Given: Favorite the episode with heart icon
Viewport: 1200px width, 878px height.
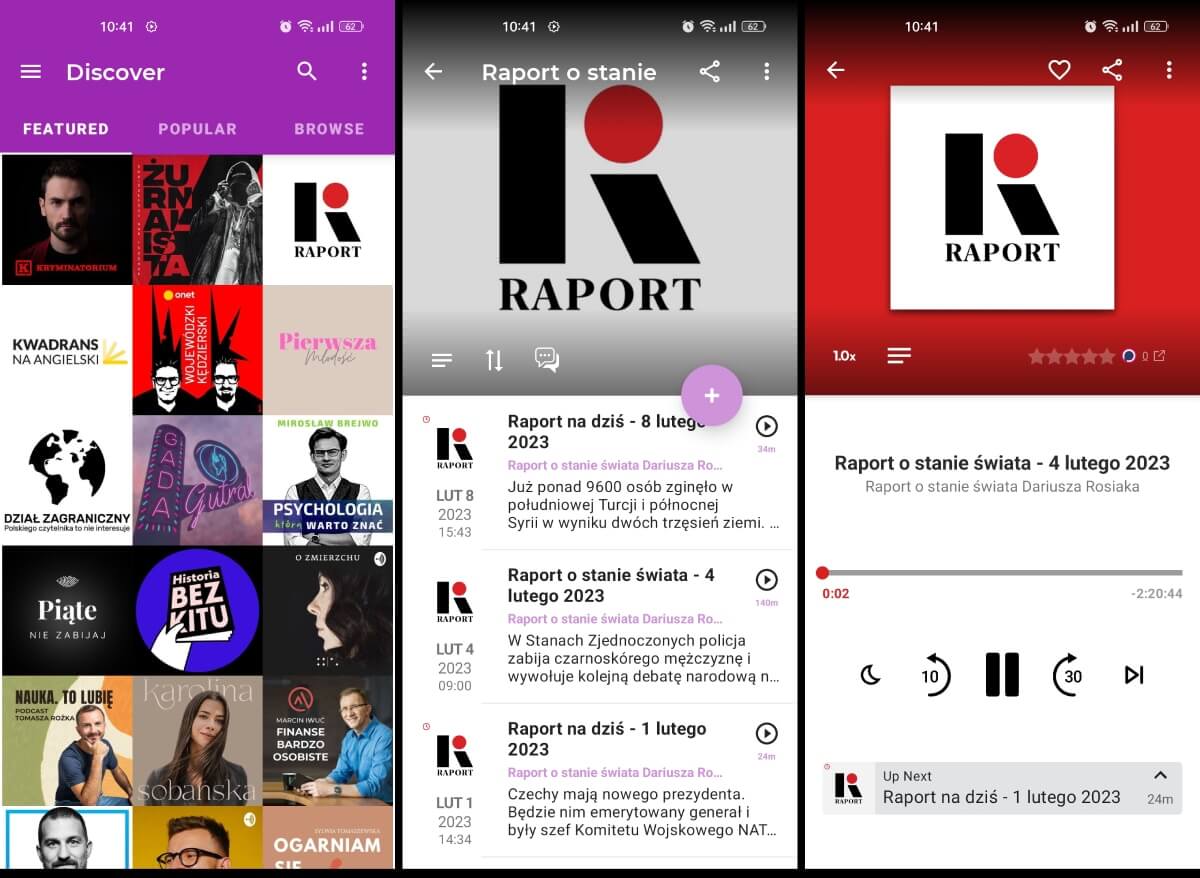Looking at the screenshot, I should coord(1059,70).
